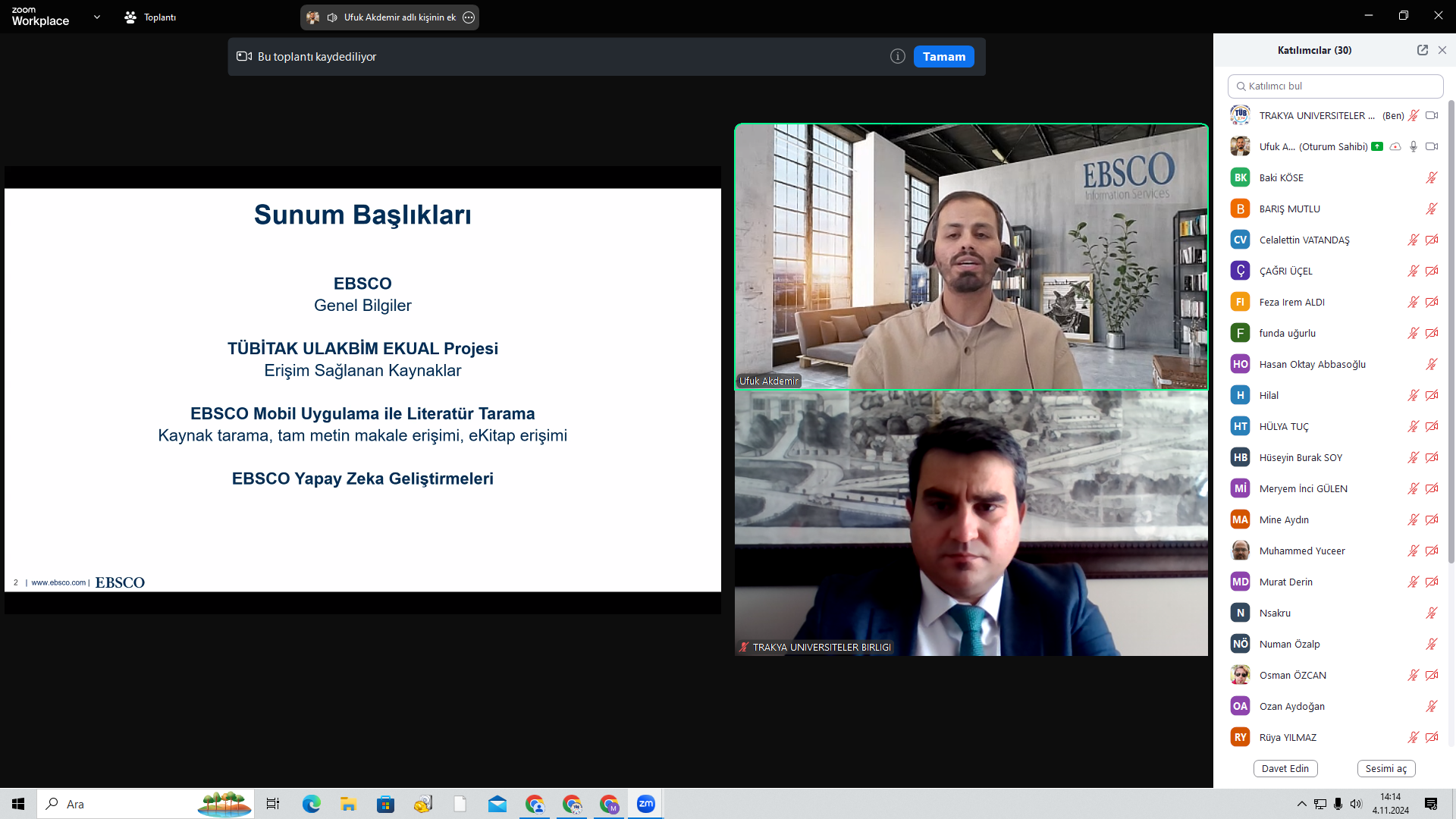Click Ufuk's screen share indicator icon
The image size is (1456, 819).
pos(1377,147)
